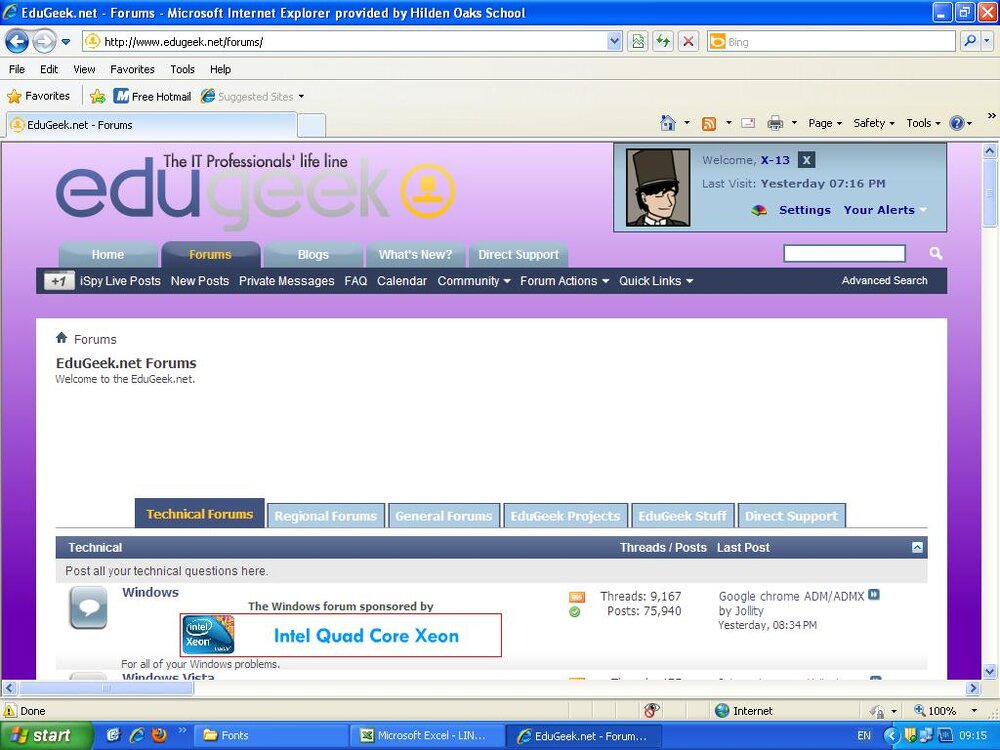Open the recent pages dropdown arrow
The width and height of the screenshot is (1000, 750).
(x=66, y=42)
